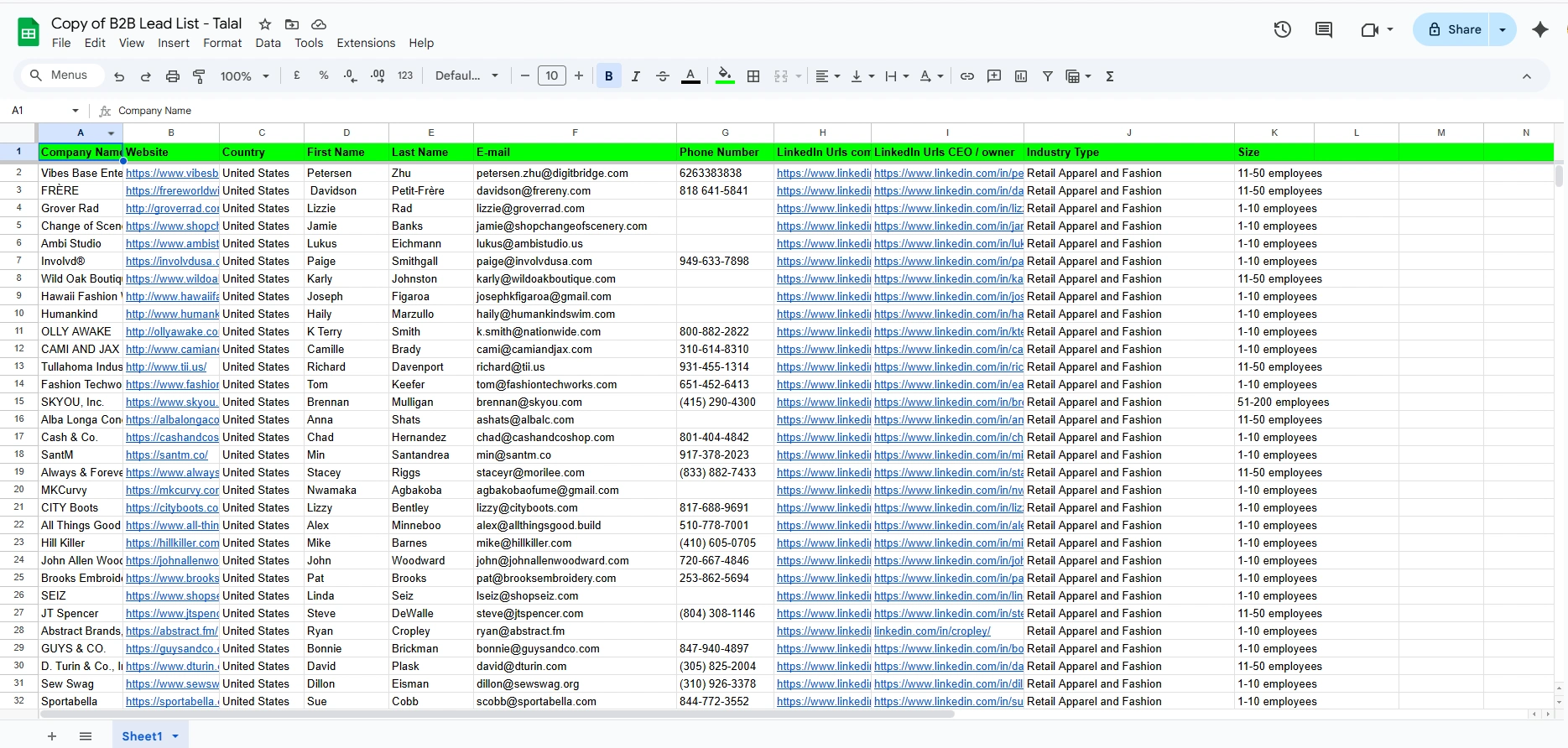Open the Share options dropdown arrow
Image resolution: width=1568 pixels, height=748 pixels.
[x=1503, y=29]
